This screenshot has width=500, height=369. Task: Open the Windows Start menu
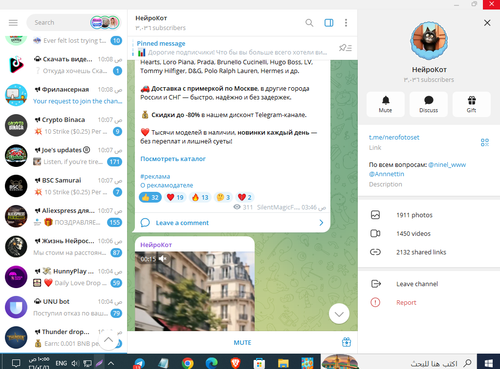coord(488,362)
